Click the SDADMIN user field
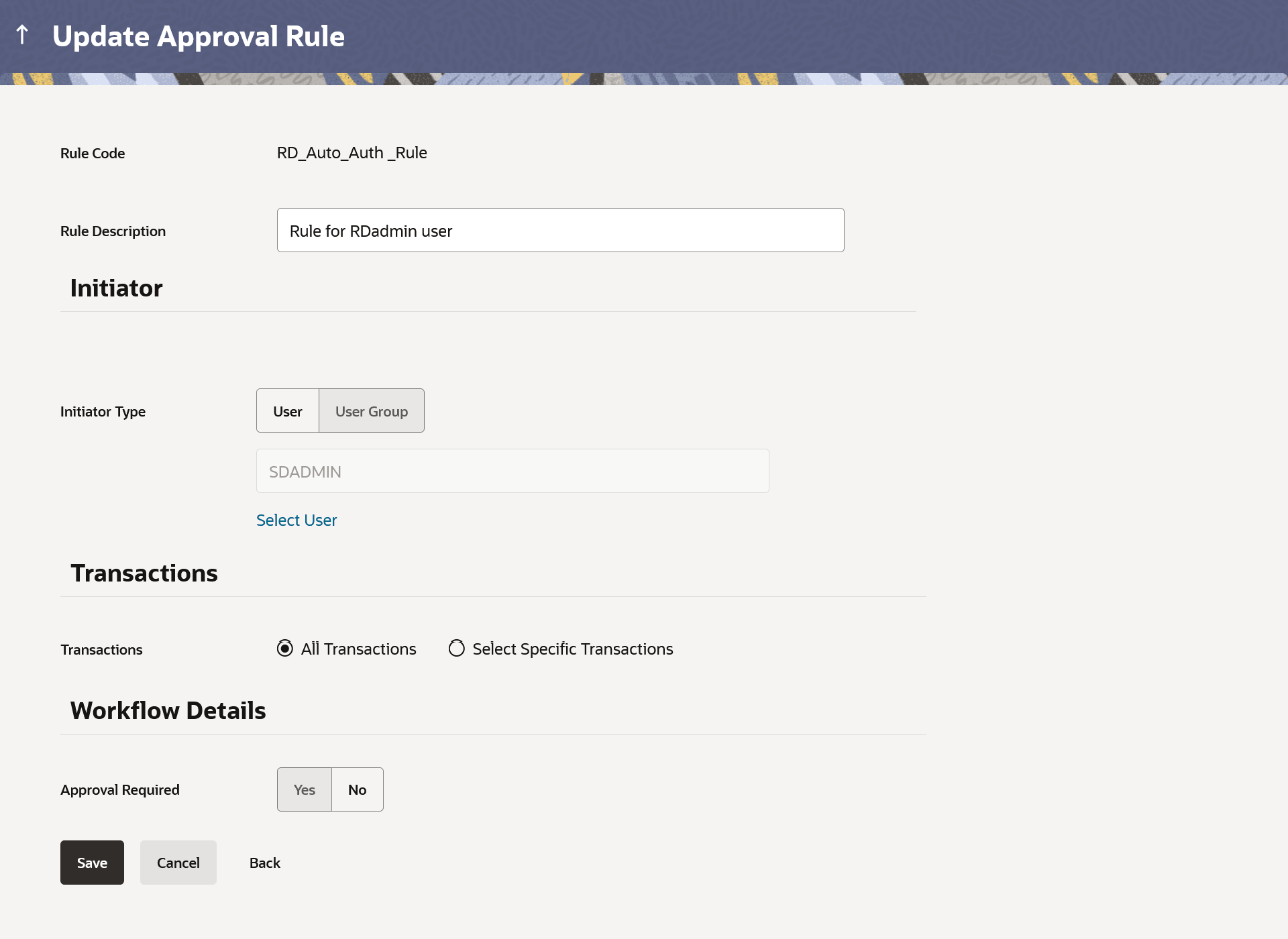This screenshot has height=939, width=1288. (513, 472)
